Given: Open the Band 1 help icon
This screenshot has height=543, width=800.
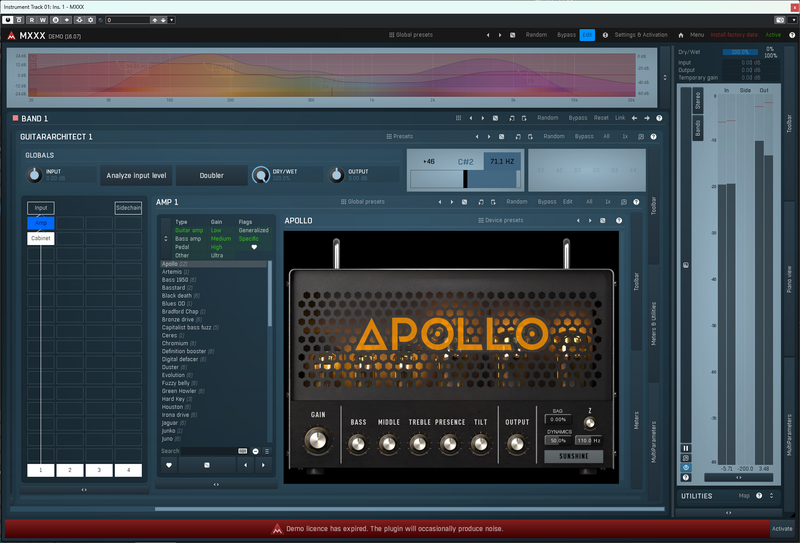Looking at the screenshot, I should [659, 118].
